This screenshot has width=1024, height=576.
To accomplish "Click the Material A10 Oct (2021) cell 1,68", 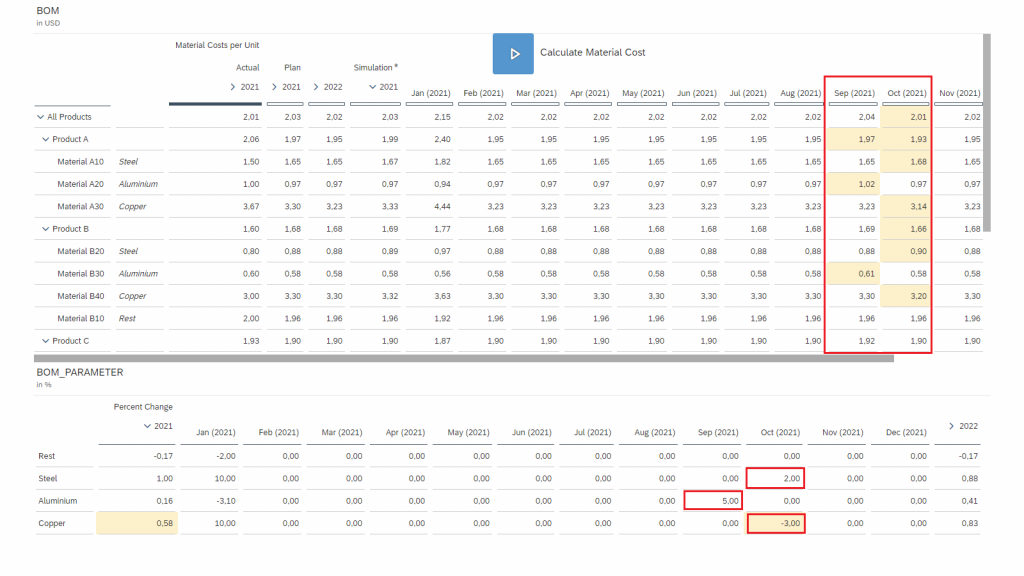I will 904,162.
